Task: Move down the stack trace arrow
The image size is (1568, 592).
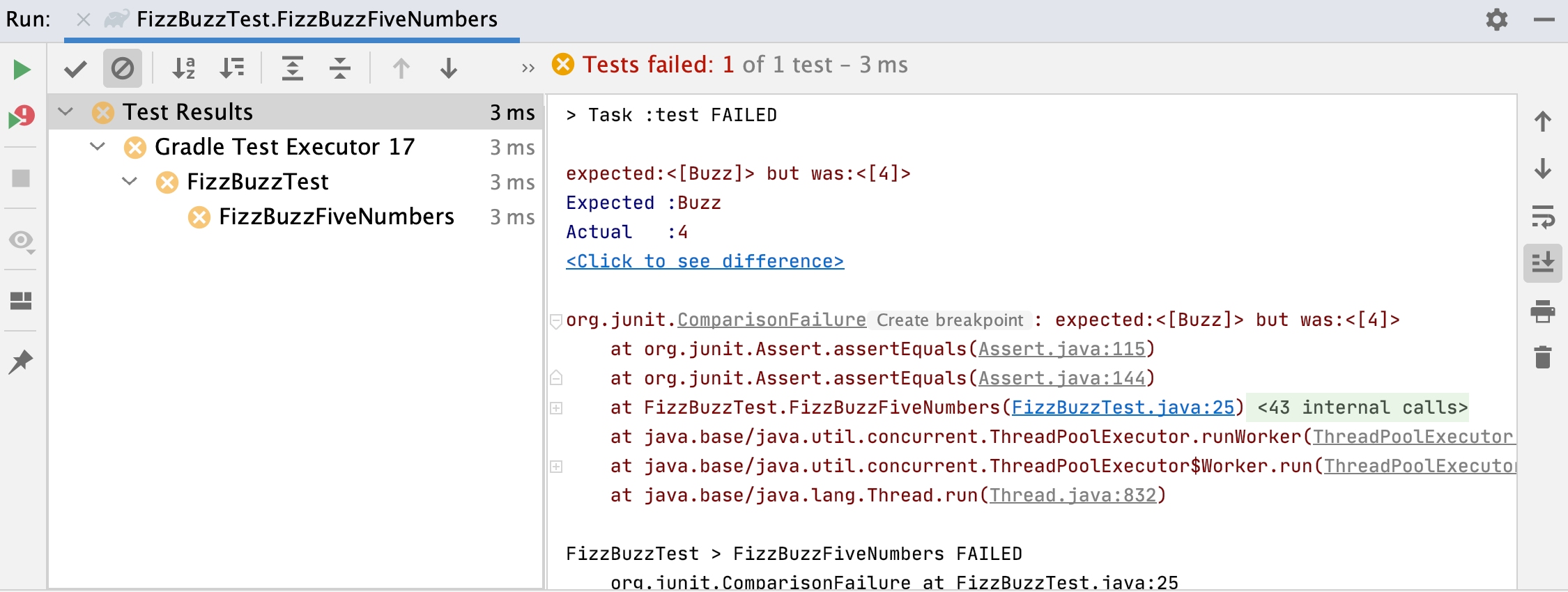Action: tap(1543, 169)
